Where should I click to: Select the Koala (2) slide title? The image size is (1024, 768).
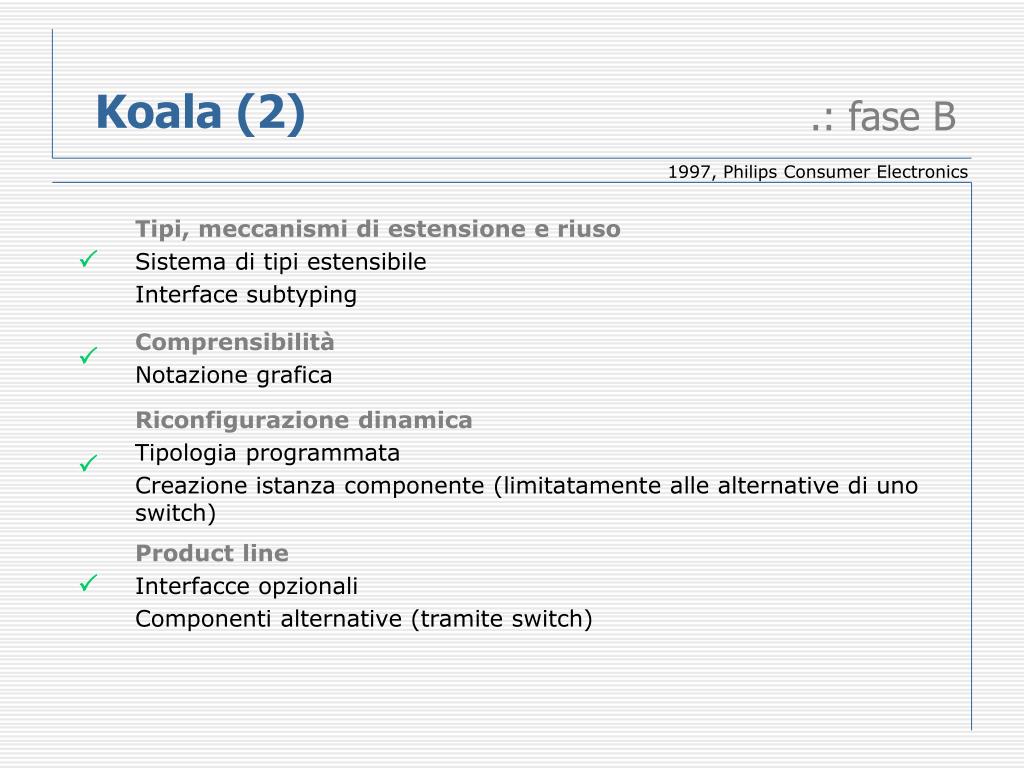point(200,113)
